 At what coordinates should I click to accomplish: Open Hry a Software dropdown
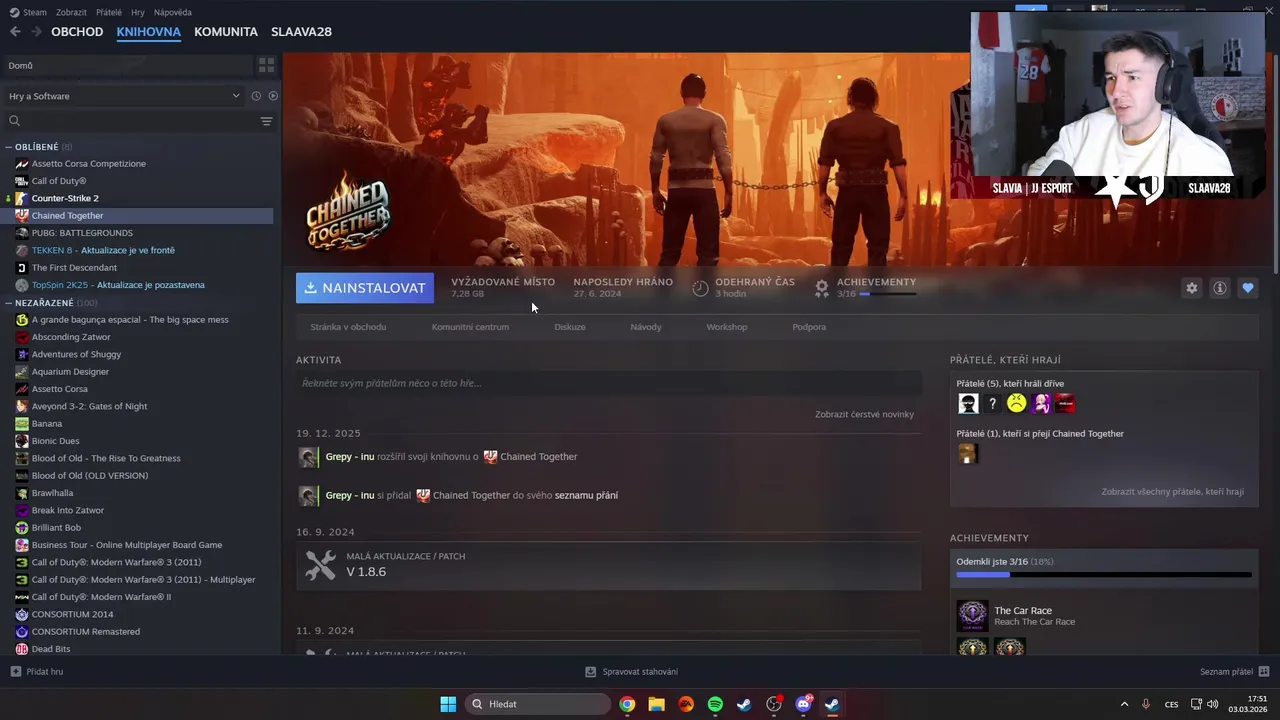click(x=124, y=96)
